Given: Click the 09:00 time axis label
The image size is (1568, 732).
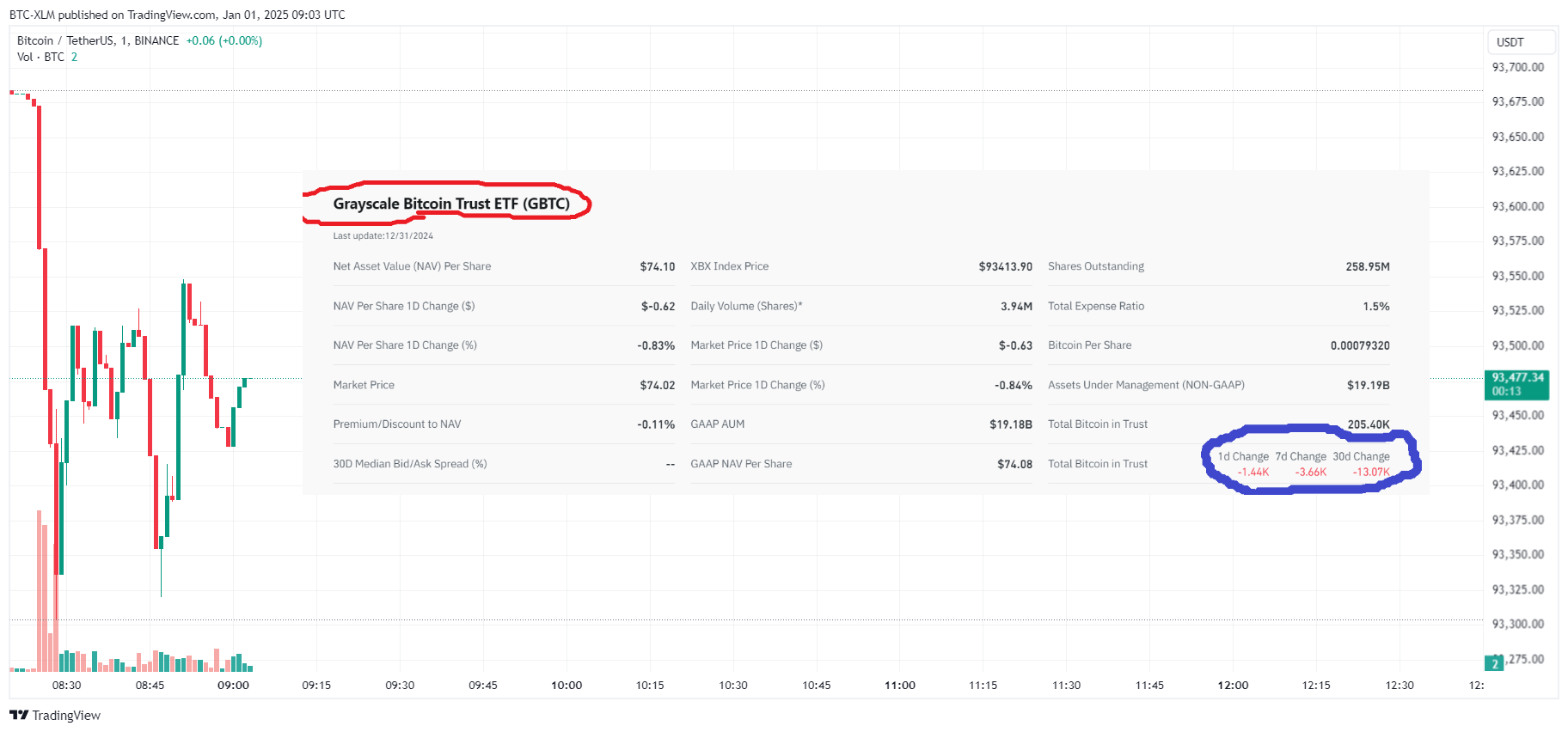Looking at the screenshot, I should point(233,685).
